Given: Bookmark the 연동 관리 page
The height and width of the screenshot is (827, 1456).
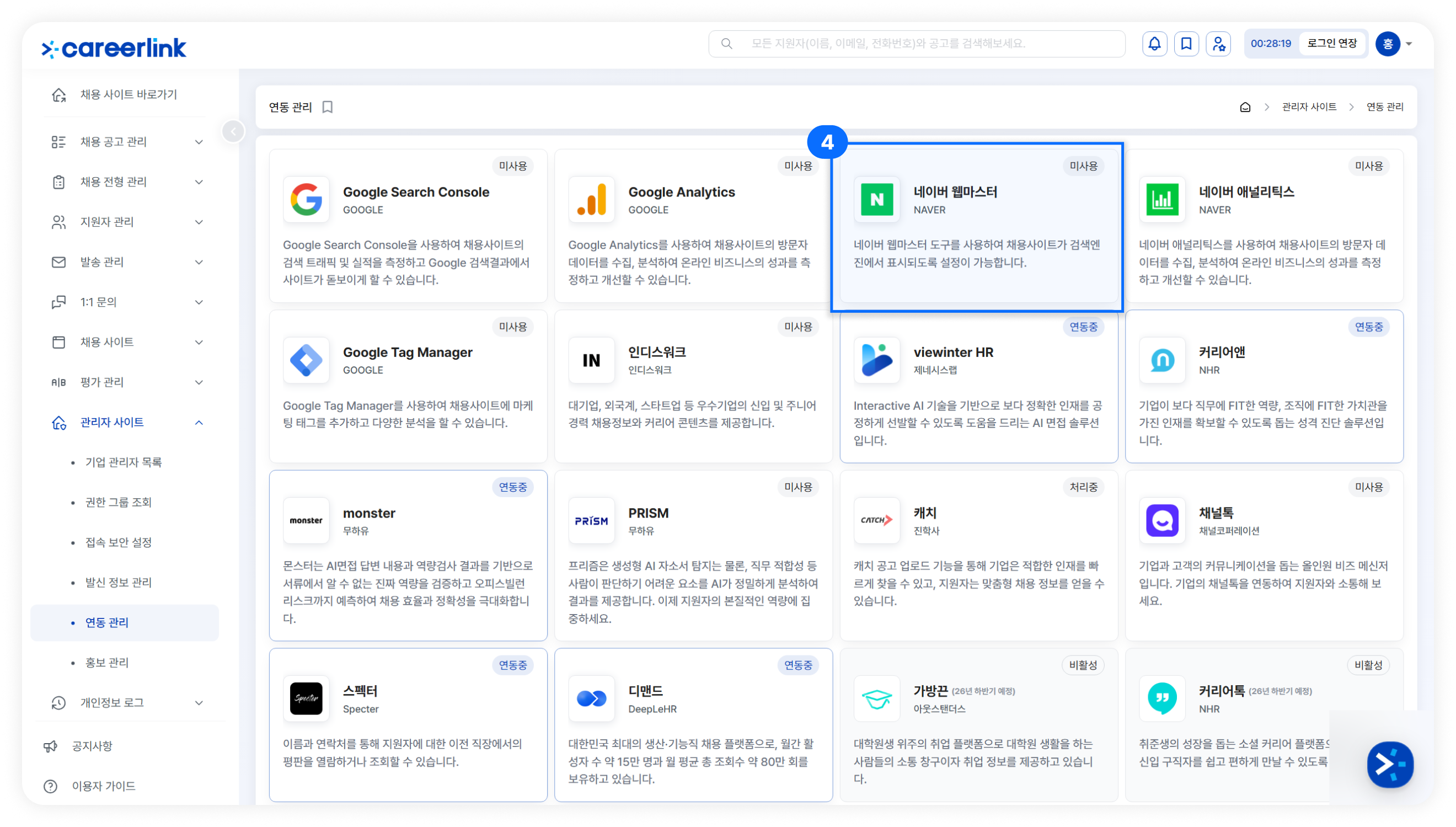Looking at the screenshot, I should 328,107.
